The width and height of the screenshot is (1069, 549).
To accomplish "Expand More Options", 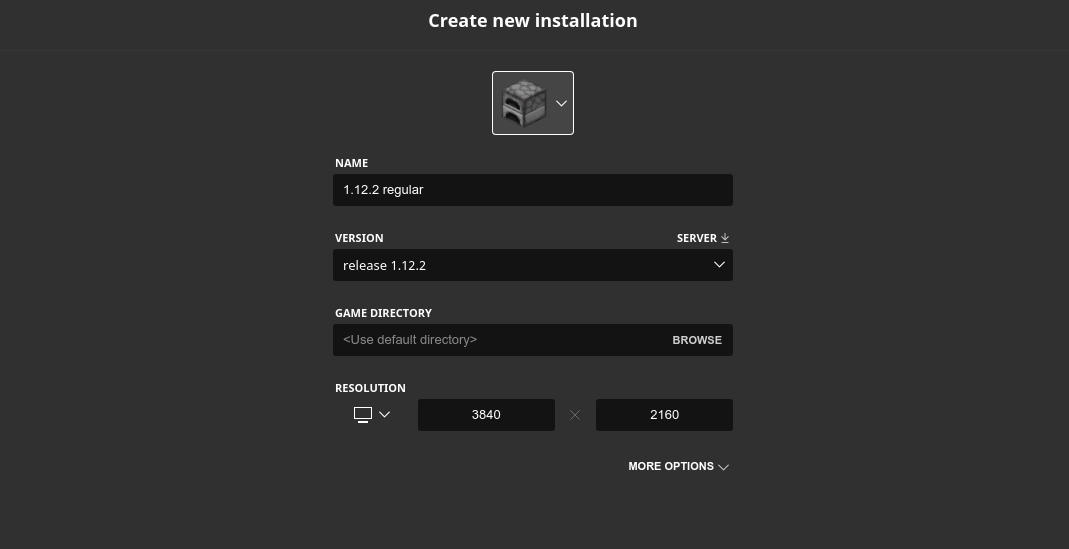I will tap(678, 466).
